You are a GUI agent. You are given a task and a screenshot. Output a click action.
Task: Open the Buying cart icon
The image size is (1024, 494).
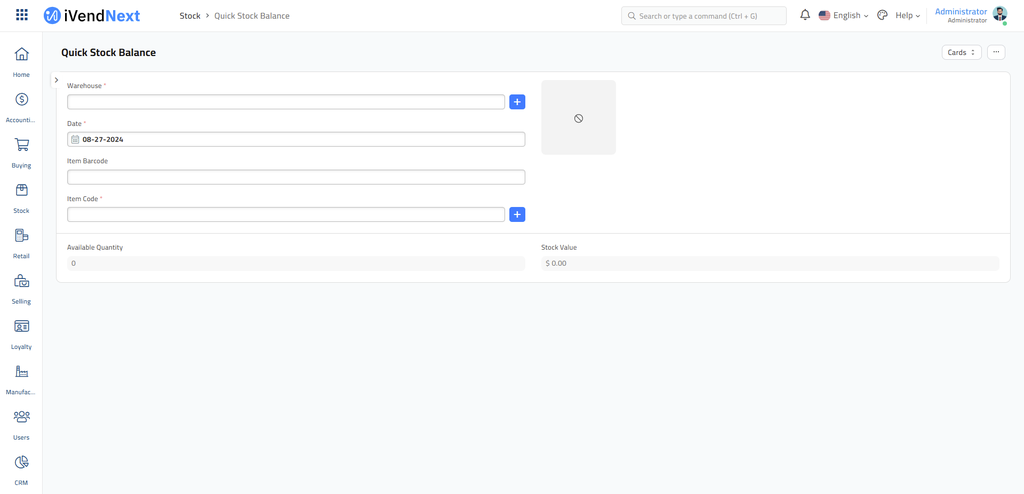pos(21,146)
